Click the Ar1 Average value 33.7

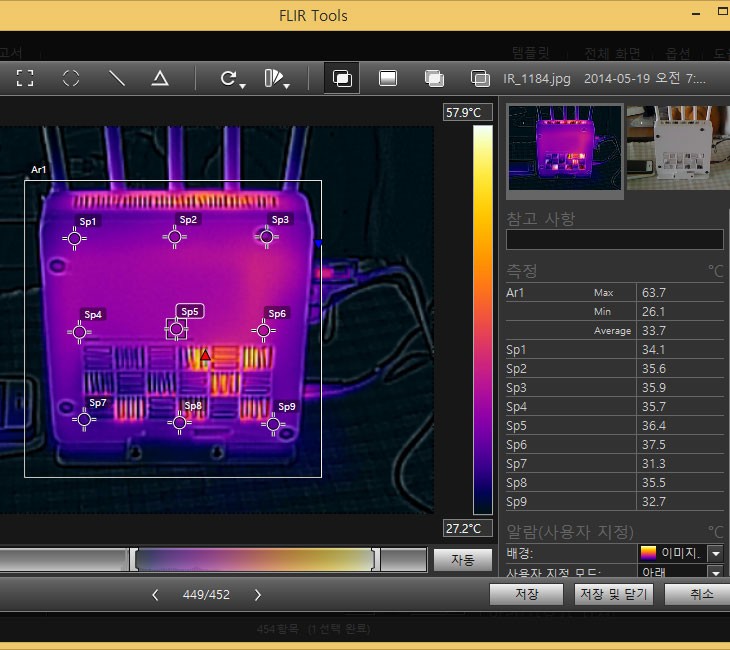tap(654, 331)
